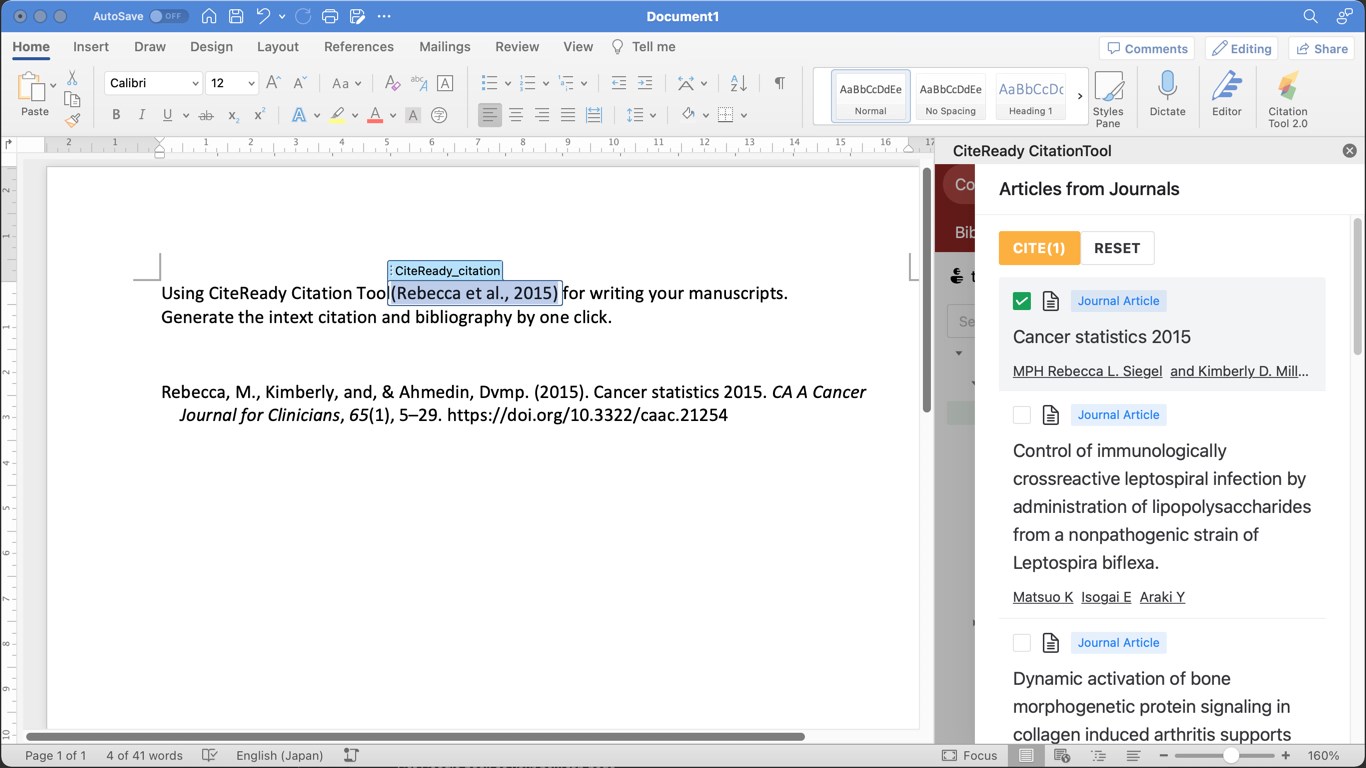Toggle the AutoSave switch
Viewport: 1366px width, 768px height.
click(x=168, y=17)
